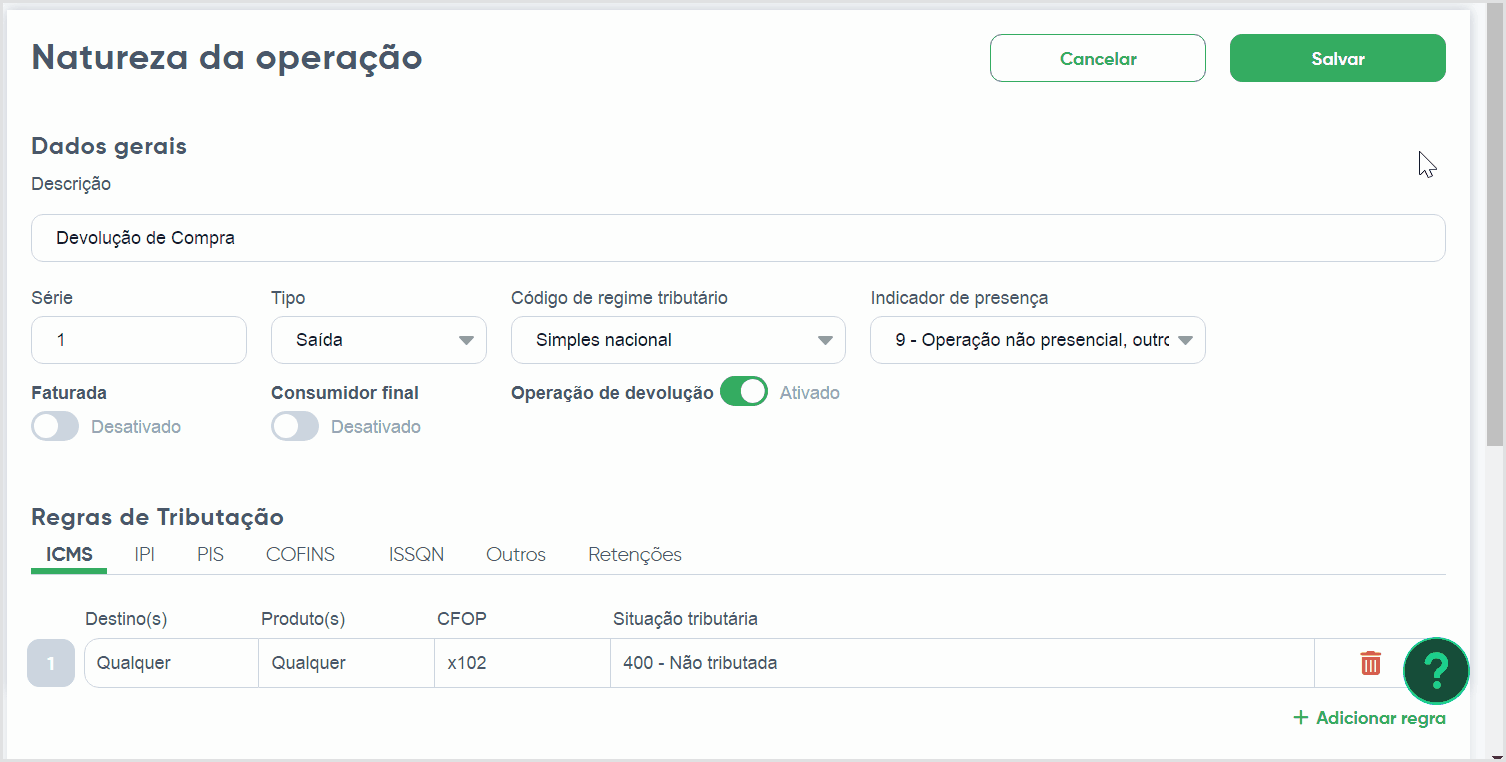1506x762 pixels.
Task: Switch to the Outros tab
Action: pos(516,554)
